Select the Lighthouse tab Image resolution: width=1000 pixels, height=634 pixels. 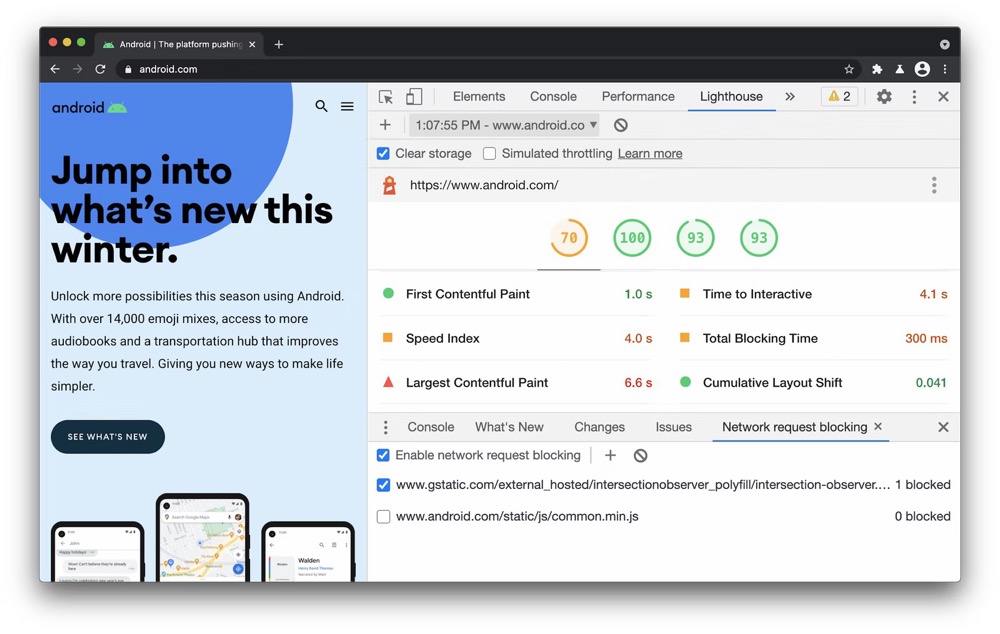pos(731,96)
